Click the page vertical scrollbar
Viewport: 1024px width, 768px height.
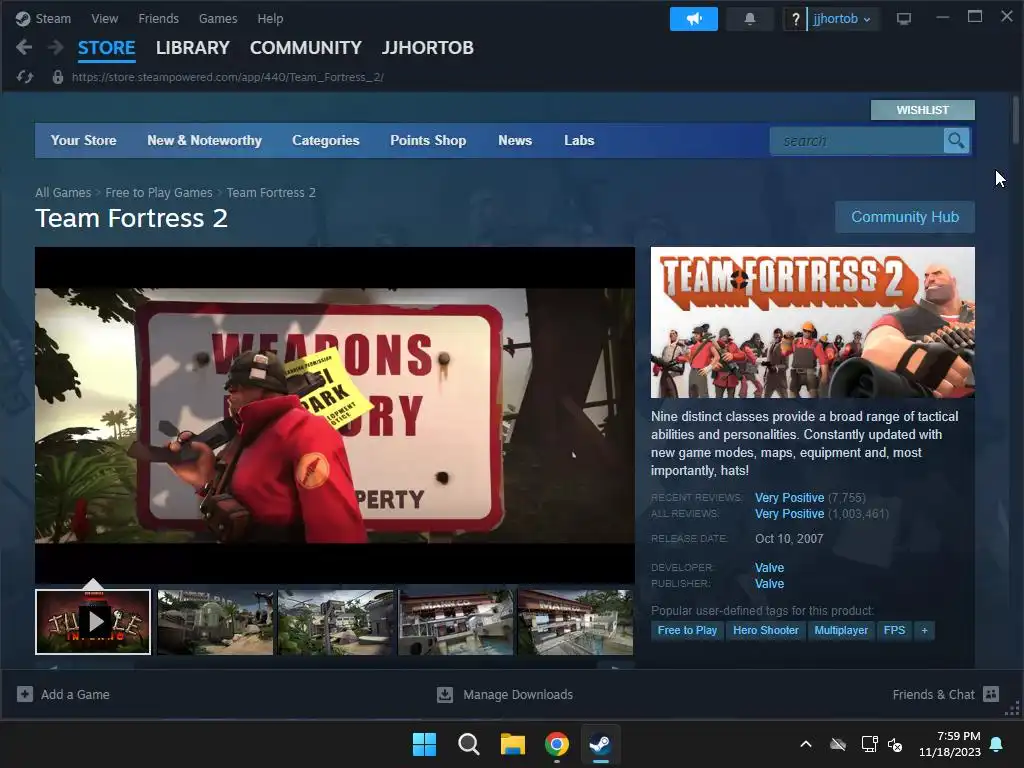1016,121
